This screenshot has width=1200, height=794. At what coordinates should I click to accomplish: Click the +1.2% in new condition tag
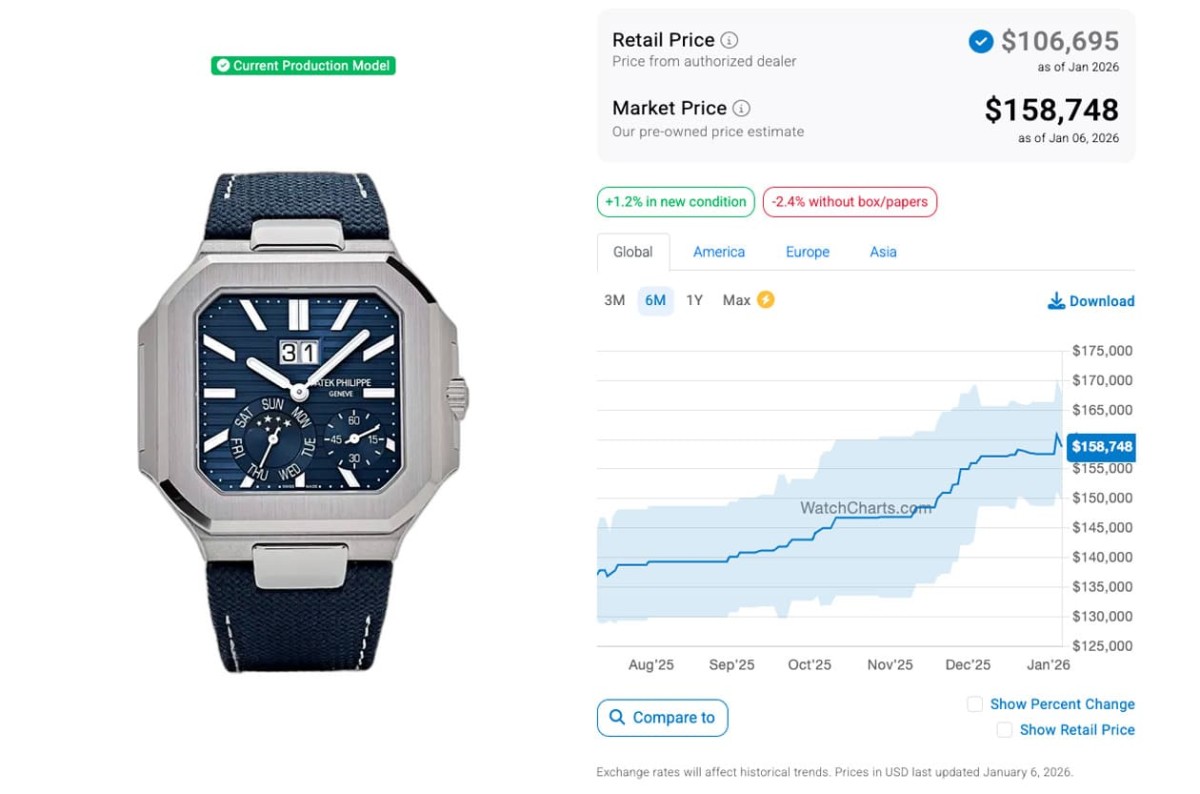676,202
